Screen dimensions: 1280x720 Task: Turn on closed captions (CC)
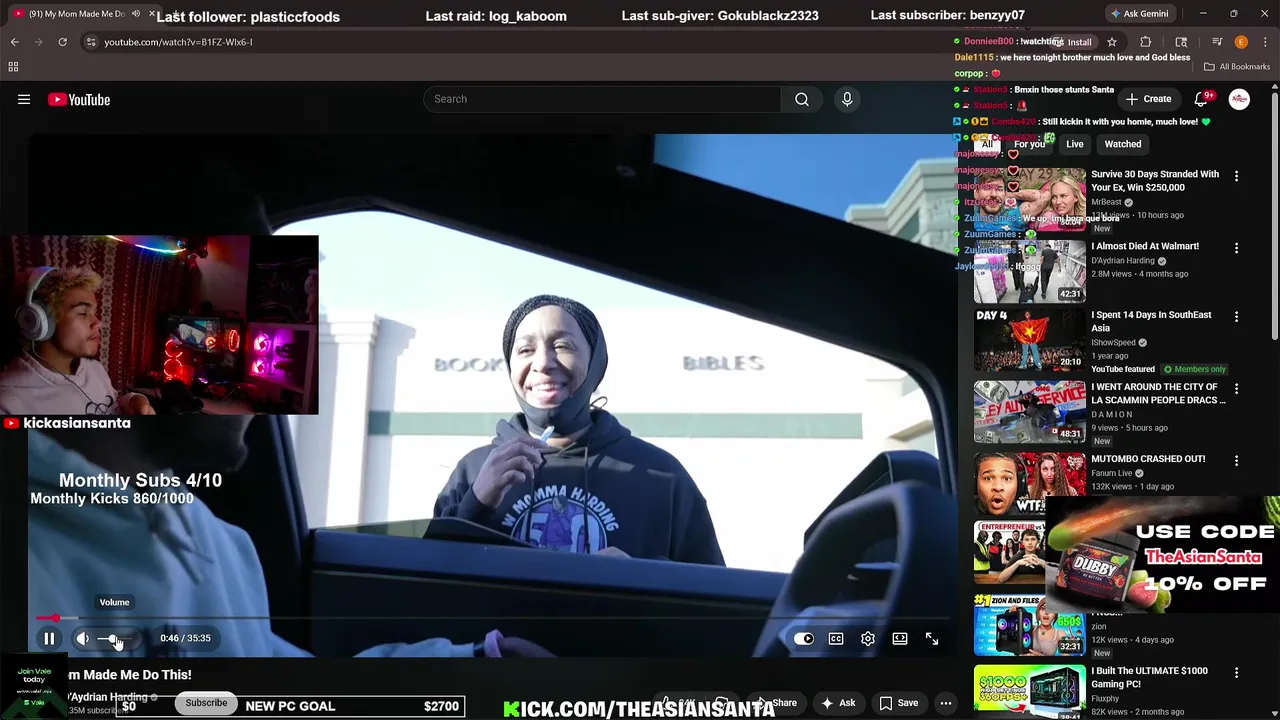pyautogui.click(x=836, y=638)
